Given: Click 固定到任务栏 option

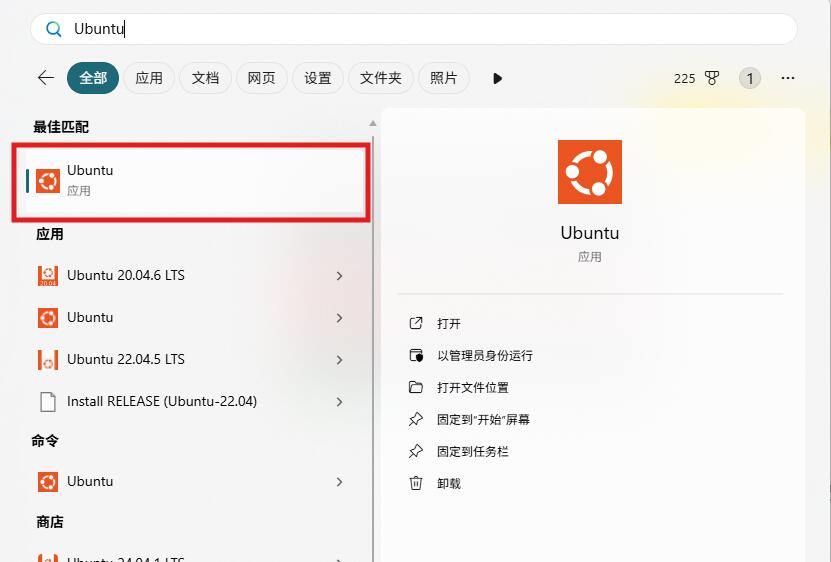Looking at the screenshot, I should [472, 452].
